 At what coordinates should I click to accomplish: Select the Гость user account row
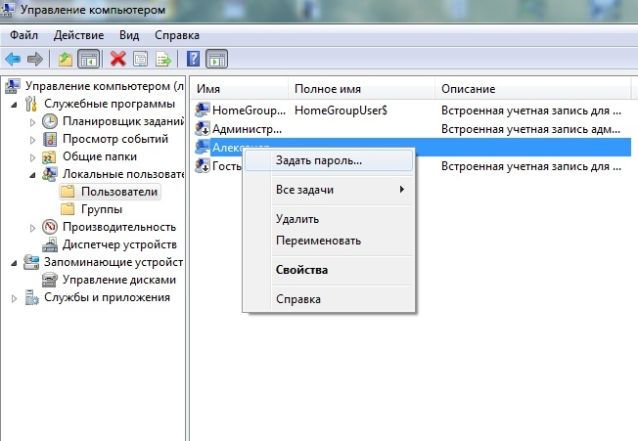click(224, 165)
